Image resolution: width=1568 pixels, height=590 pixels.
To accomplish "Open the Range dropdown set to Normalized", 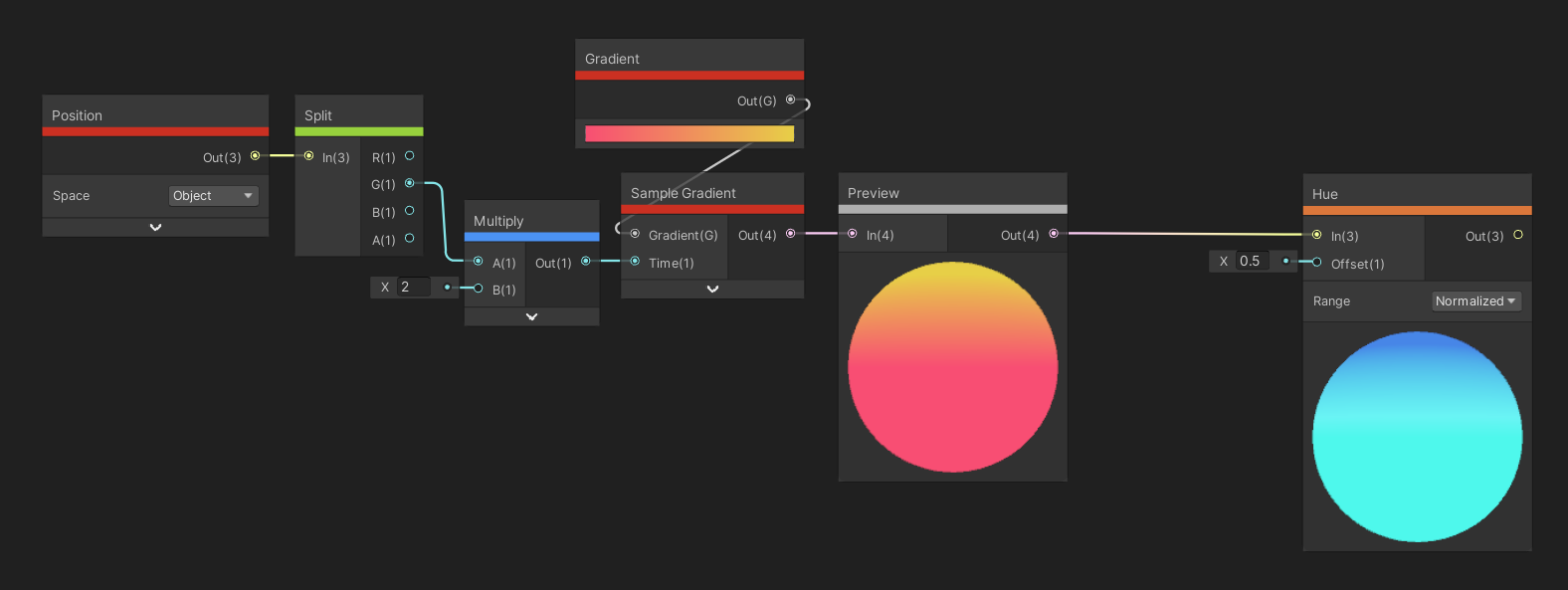I will pyautogui.click(x=1475, y=301).
